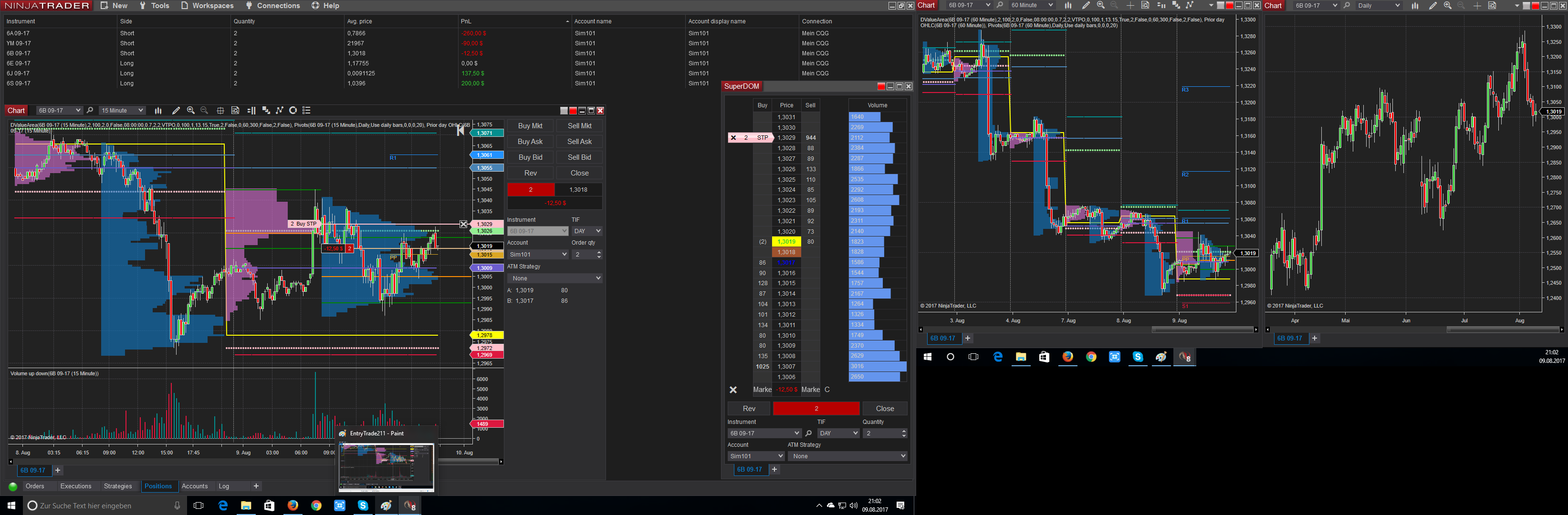
Task: Zoom out on the 15 Minute chart
Action: [x=205, y=111]
